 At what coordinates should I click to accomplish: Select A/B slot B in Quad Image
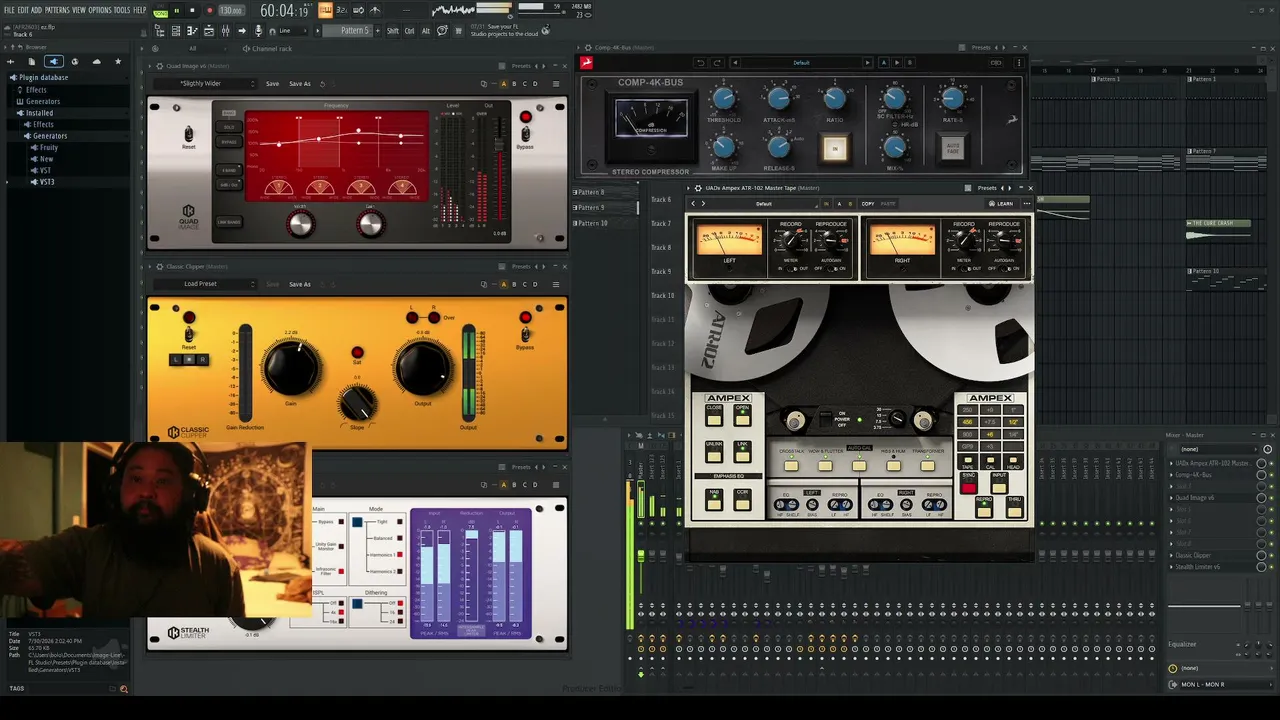514,84
